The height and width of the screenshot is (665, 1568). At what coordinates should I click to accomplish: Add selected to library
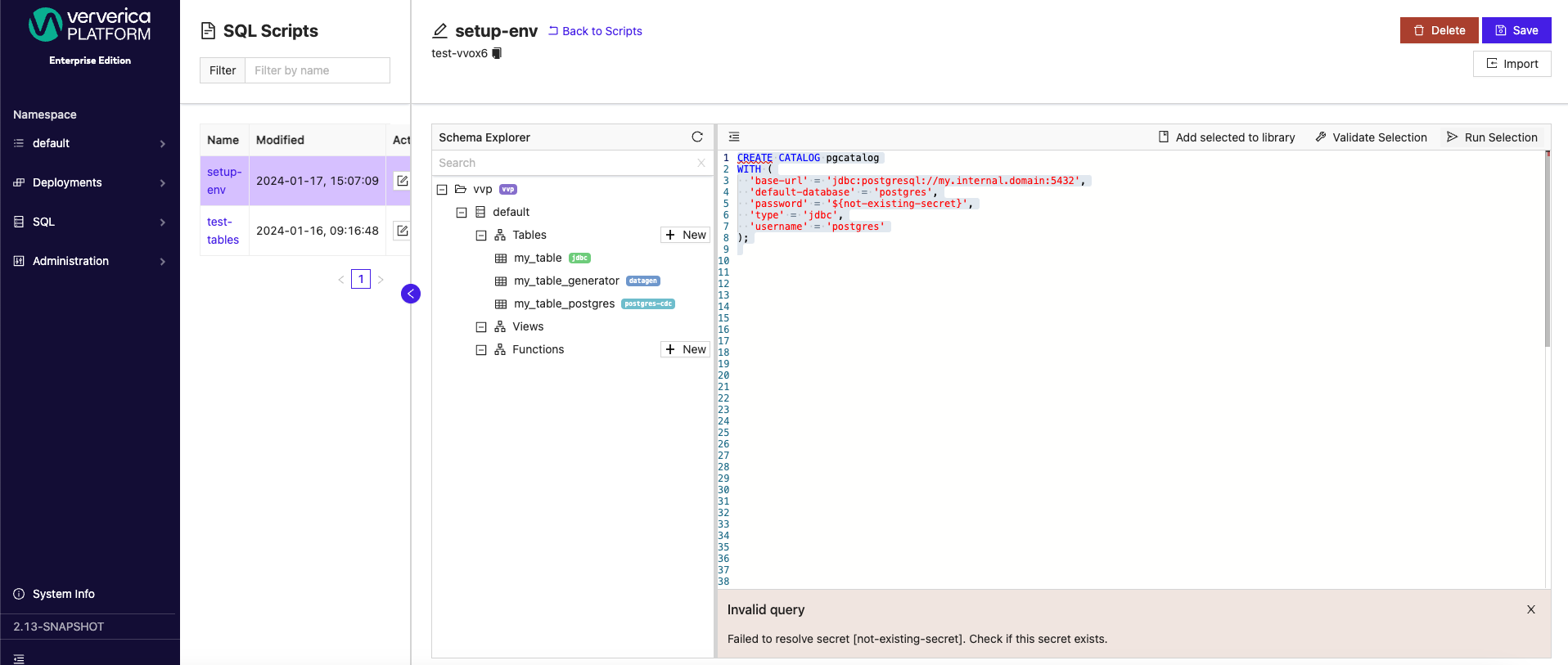tap(1226, 137)
